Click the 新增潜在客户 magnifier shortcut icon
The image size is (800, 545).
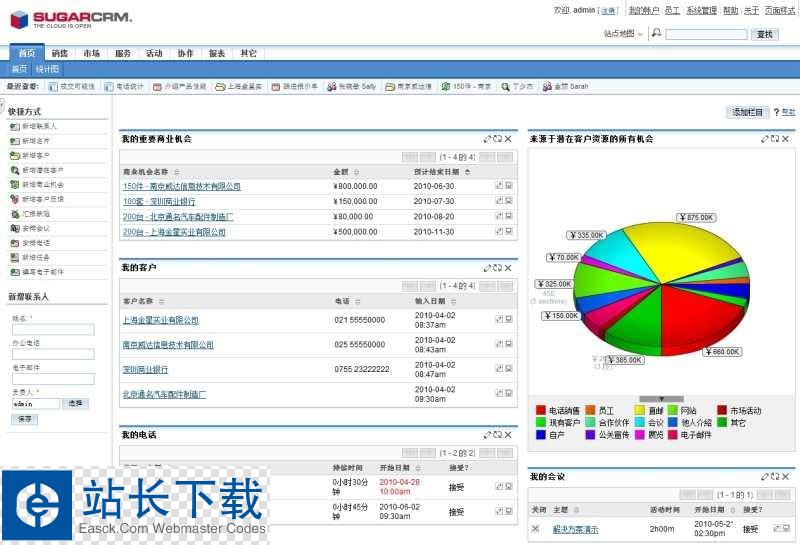(x=15, y=170)
